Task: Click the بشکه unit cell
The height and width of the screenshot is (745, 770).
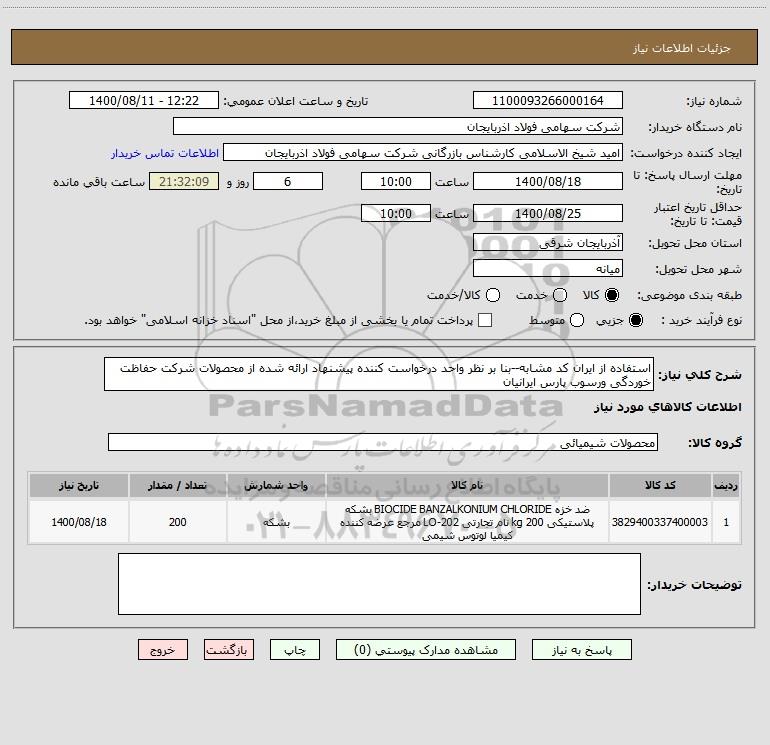Action: (x=276, y=522)
